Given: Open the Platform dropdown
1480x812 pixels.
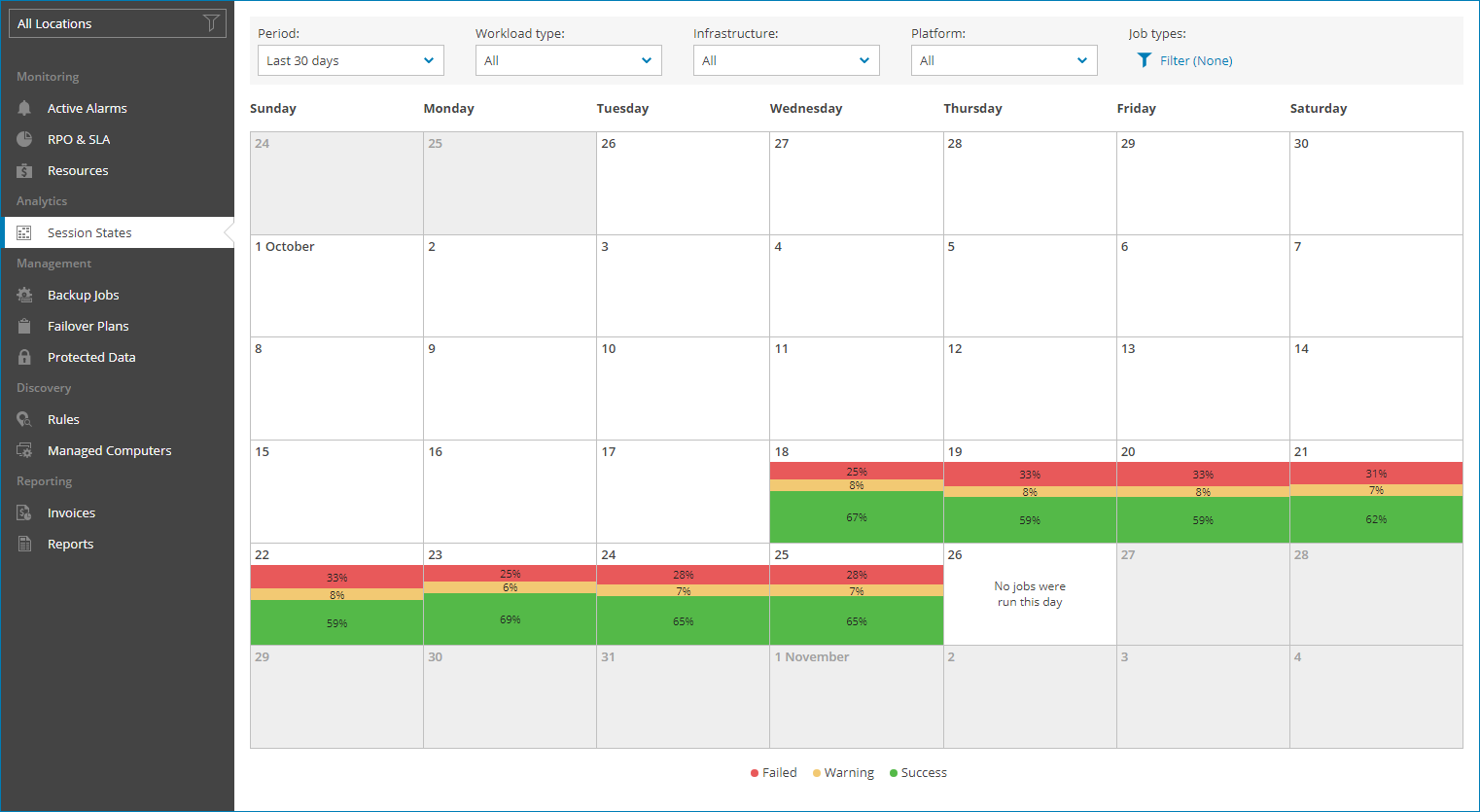Looking at the screenshot, I should [x=1004, y=59].
